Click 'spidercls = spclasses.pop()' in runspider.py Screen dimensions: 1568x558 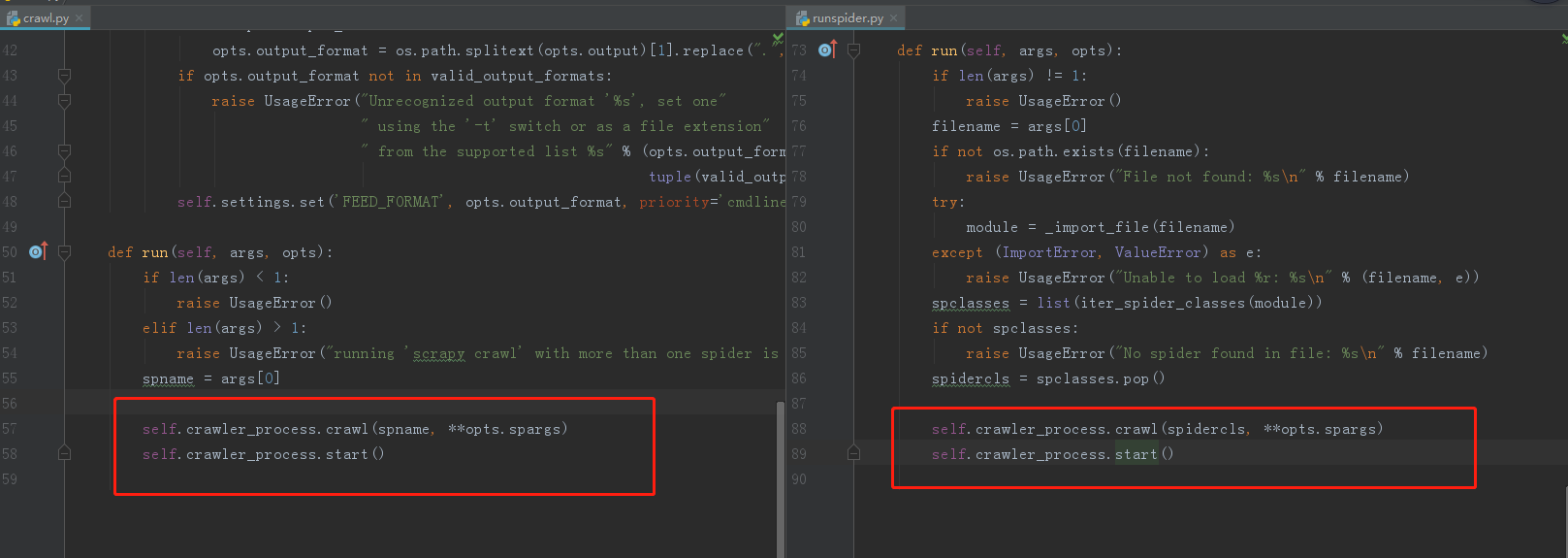pos(1048,378)
